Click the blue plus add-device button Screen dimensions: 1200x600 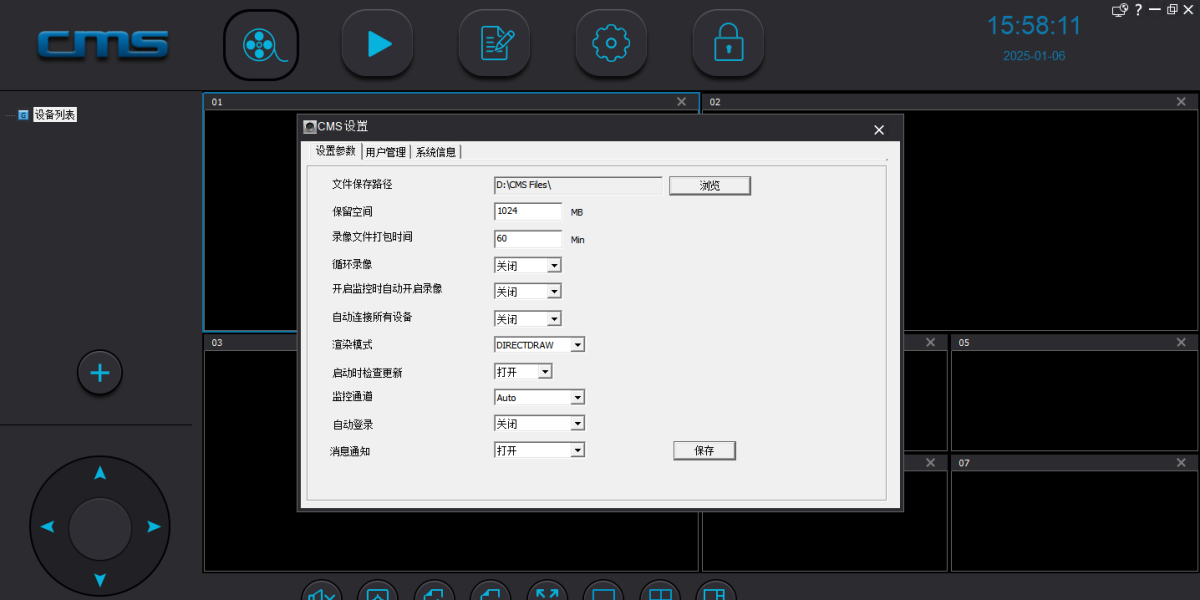(100, 373)
